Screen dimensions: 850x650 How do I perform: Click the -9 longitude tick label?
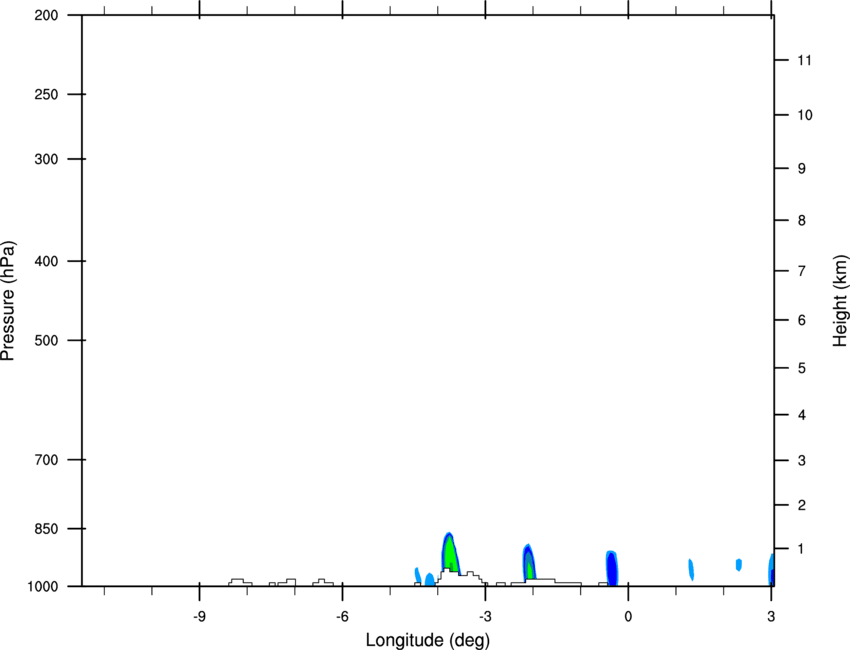coord(199,617)
